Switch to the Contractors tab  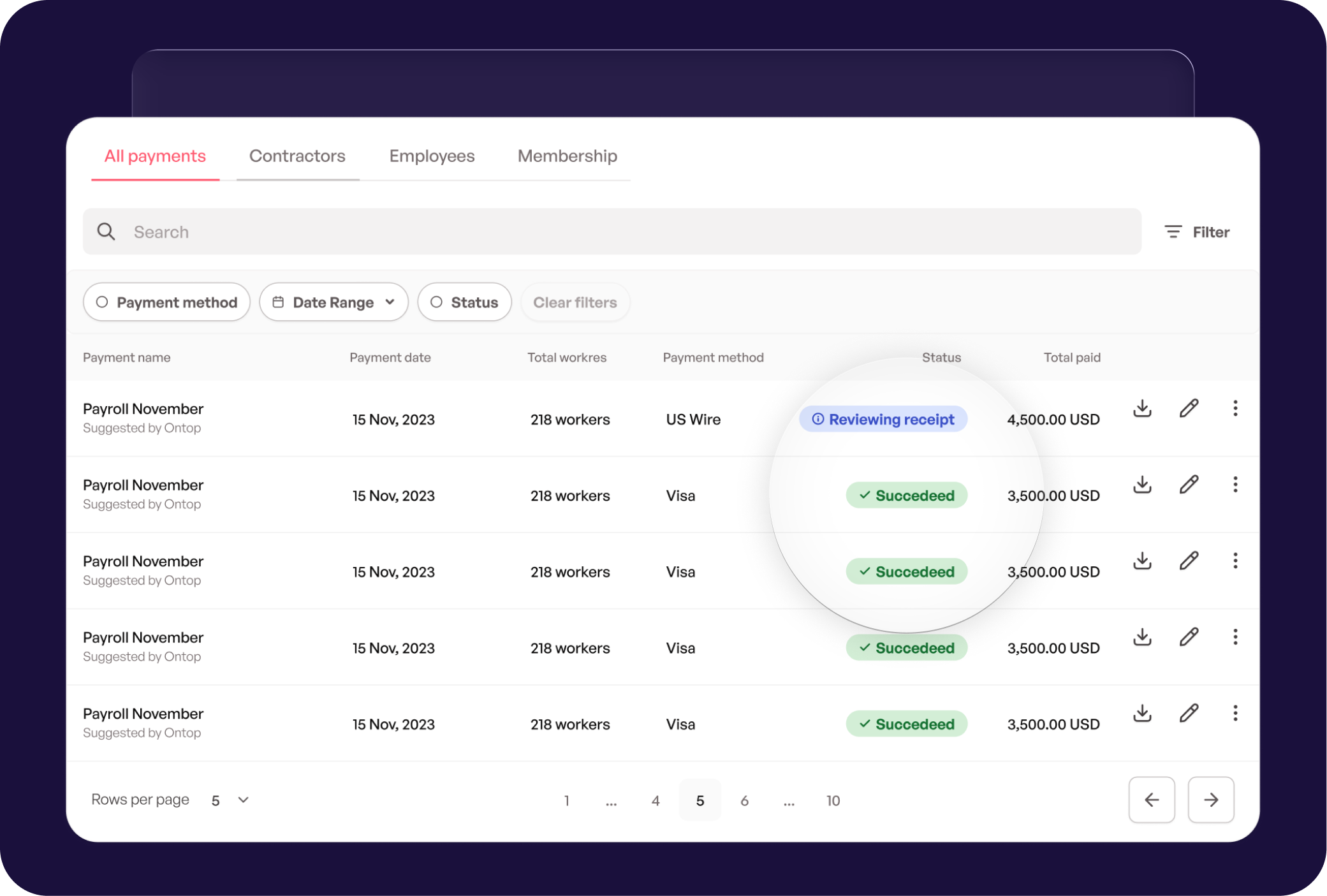[x=297, y=156]
